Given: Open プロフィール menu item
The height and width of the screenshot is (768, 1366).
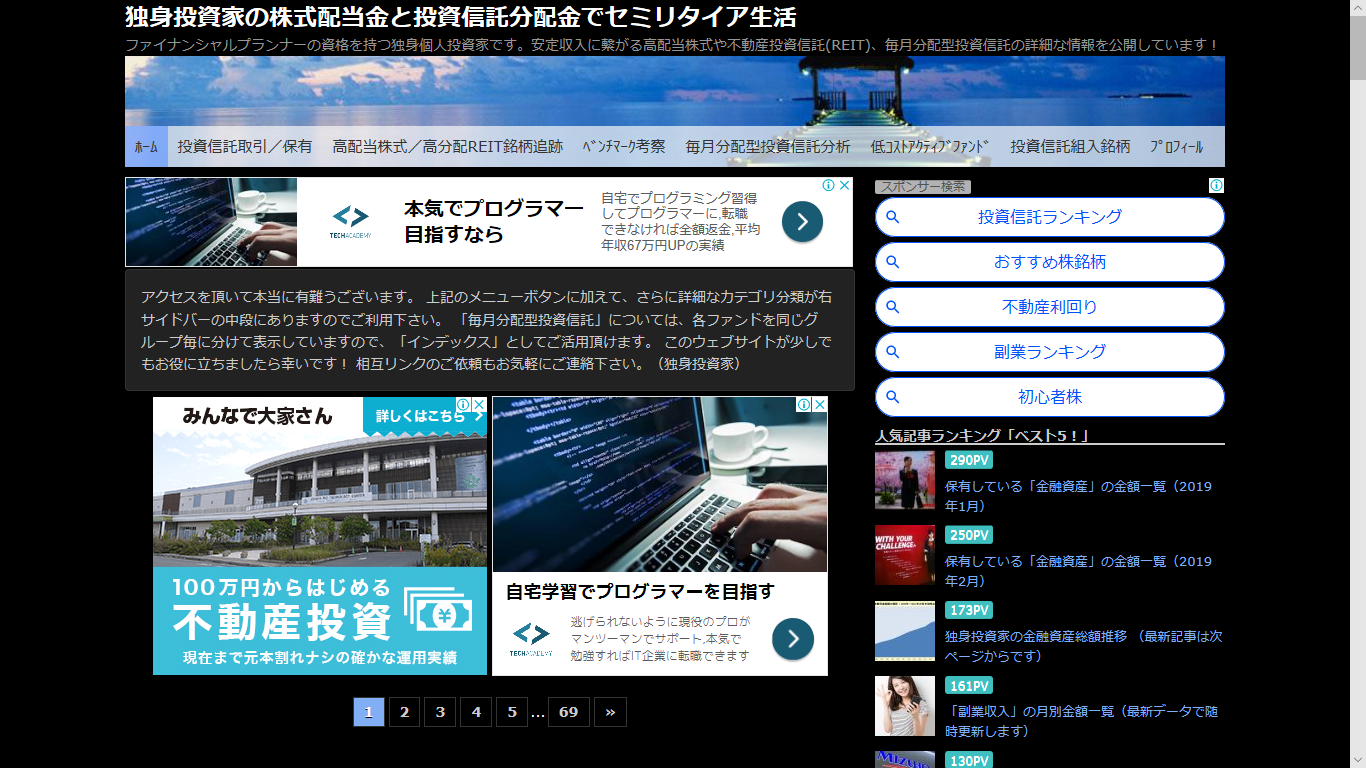Looking at the screenshot, I should pos(1177,146).
